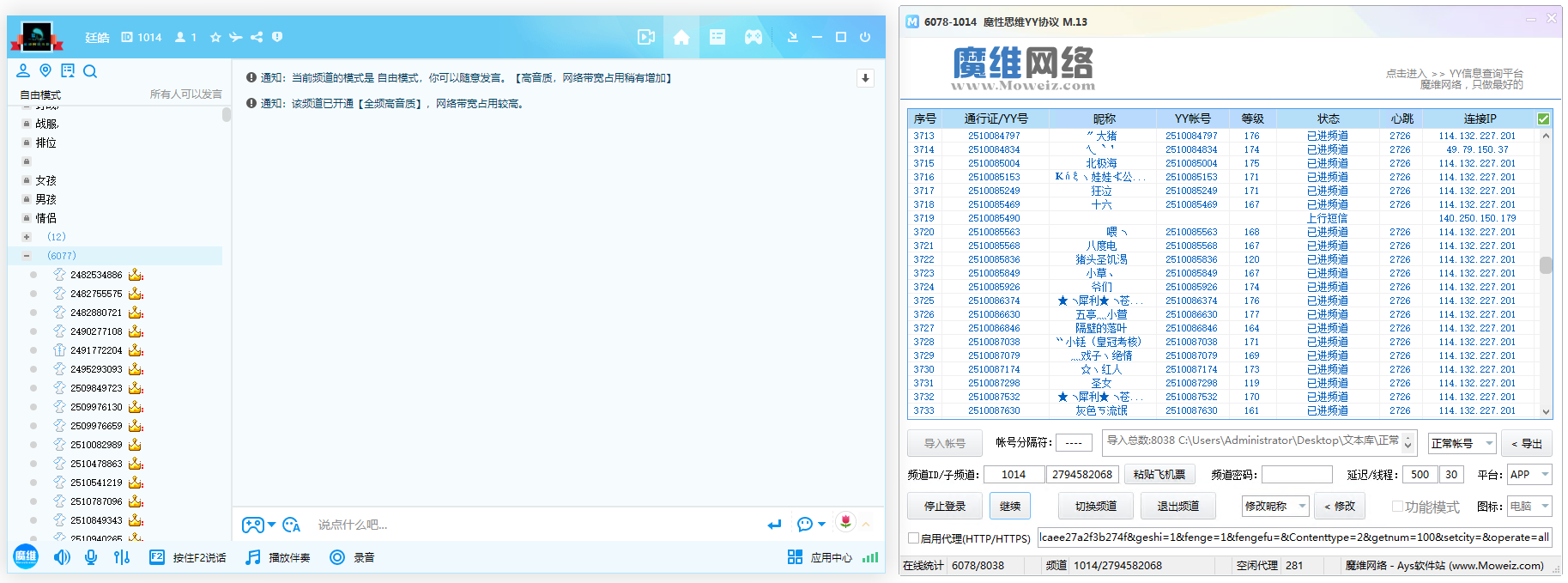Click the chat font style icon
The width and height of the screenshot is (1568, 583).
(292, 525)
